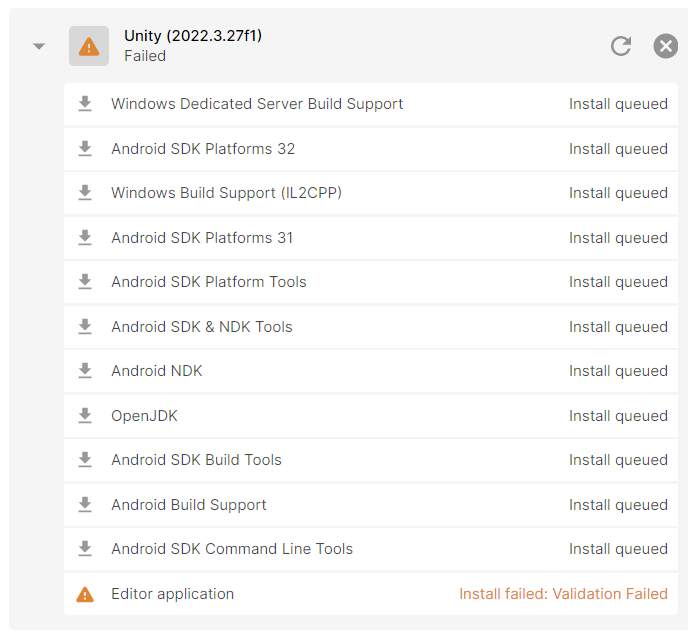Click download icon for Android SDK Platforms 32

pos(85,149)
